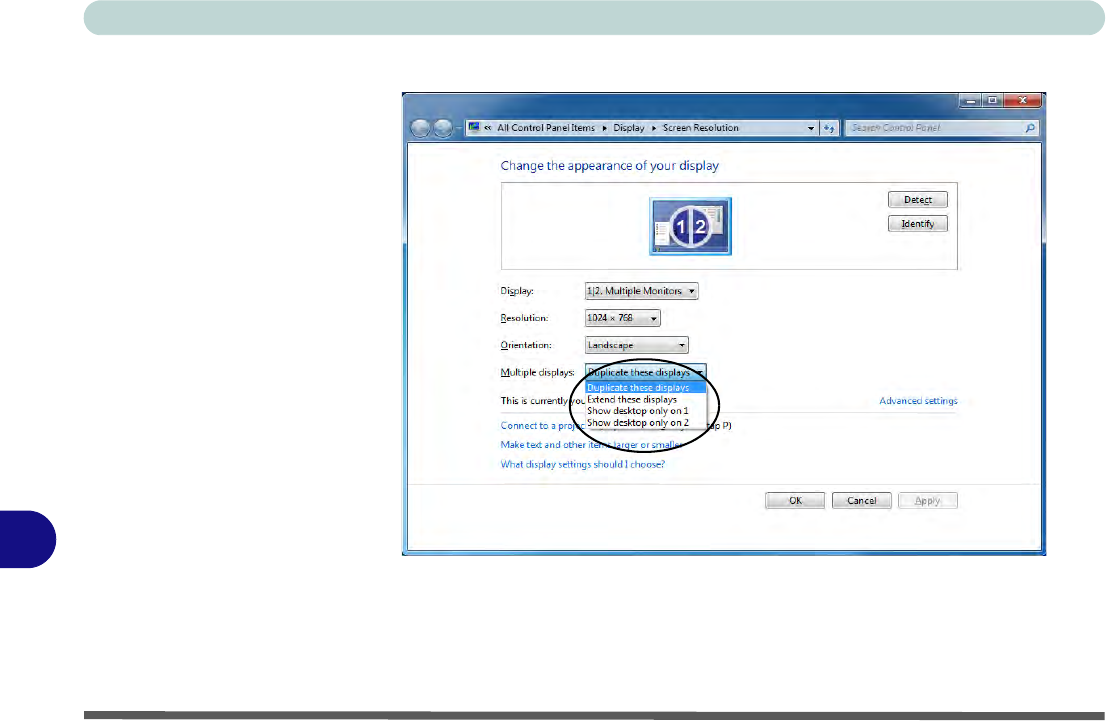This screenshot has width=1106, height=721.
Task: Click the refresh icon beside address bar
Action: (x=829, y=128)
